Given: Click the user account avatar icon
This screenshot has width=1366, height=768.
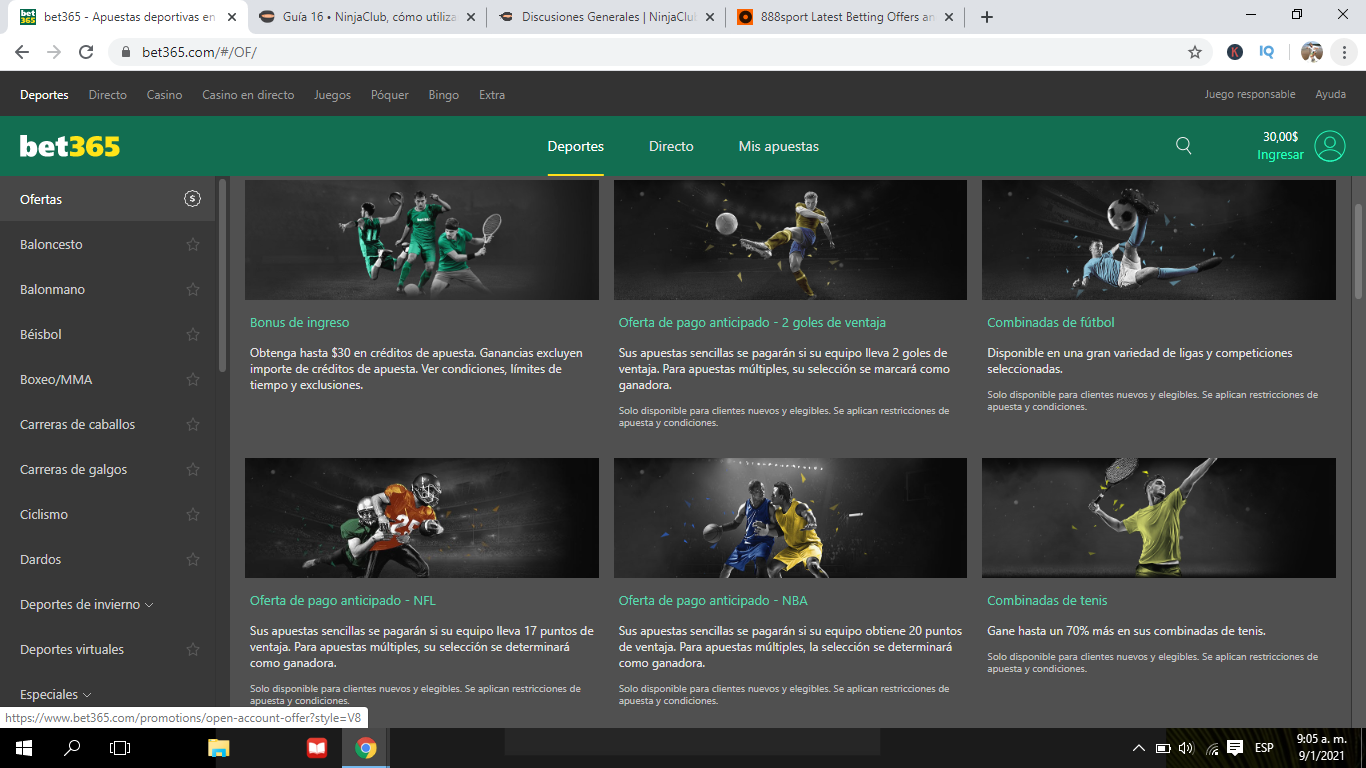Looking at the screenshot, I should pos(1330,146).
